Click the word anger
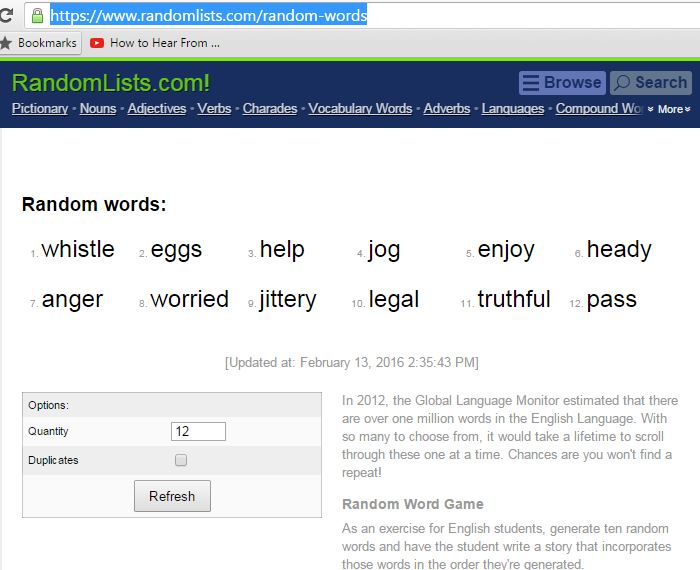700x570 pixels. (x=72, y=300)
